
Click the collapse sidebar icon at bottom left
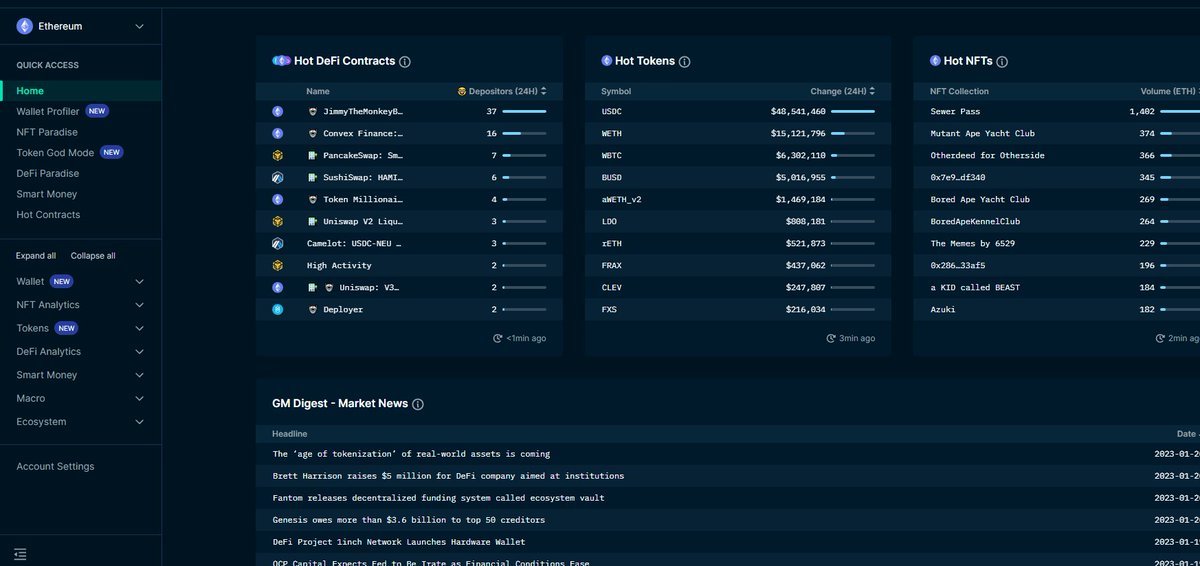[21, 554]
